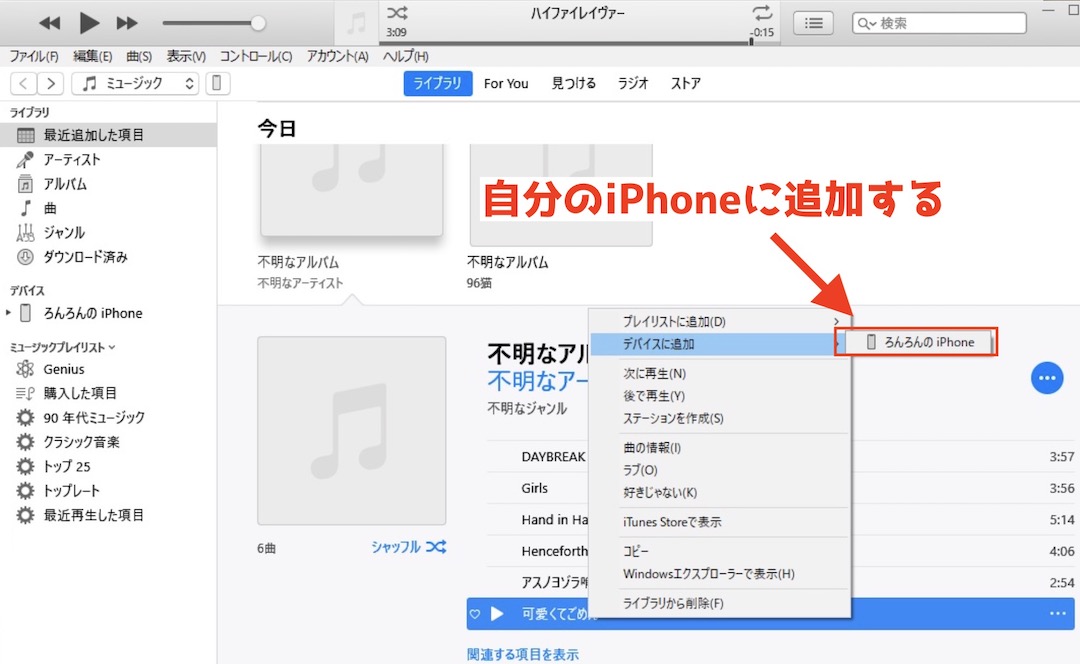Open the ミュージック media type dropdown

coord(135,83)
